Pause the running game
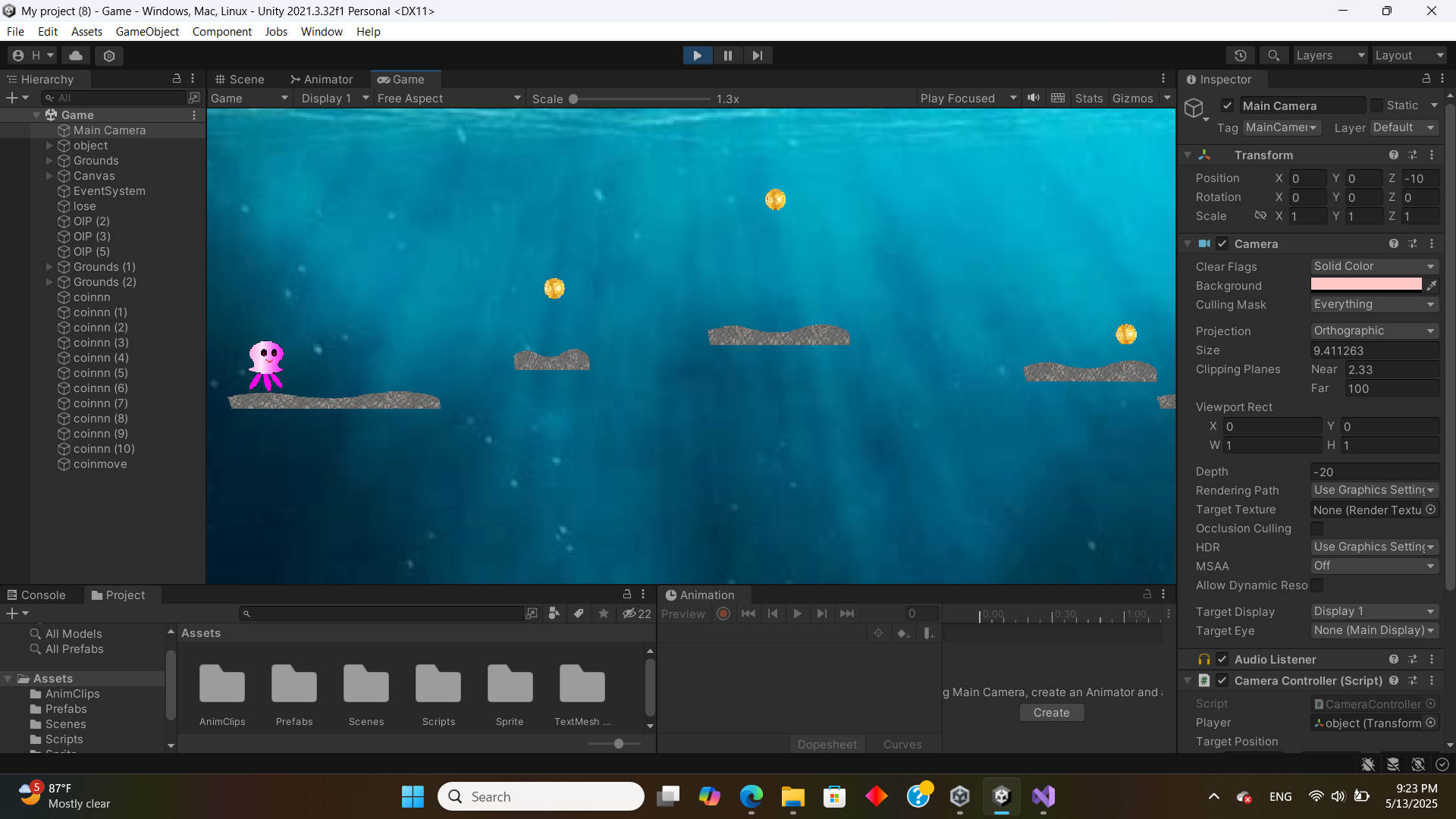Viewport: 1456px width, 819px height. point(727,55)
